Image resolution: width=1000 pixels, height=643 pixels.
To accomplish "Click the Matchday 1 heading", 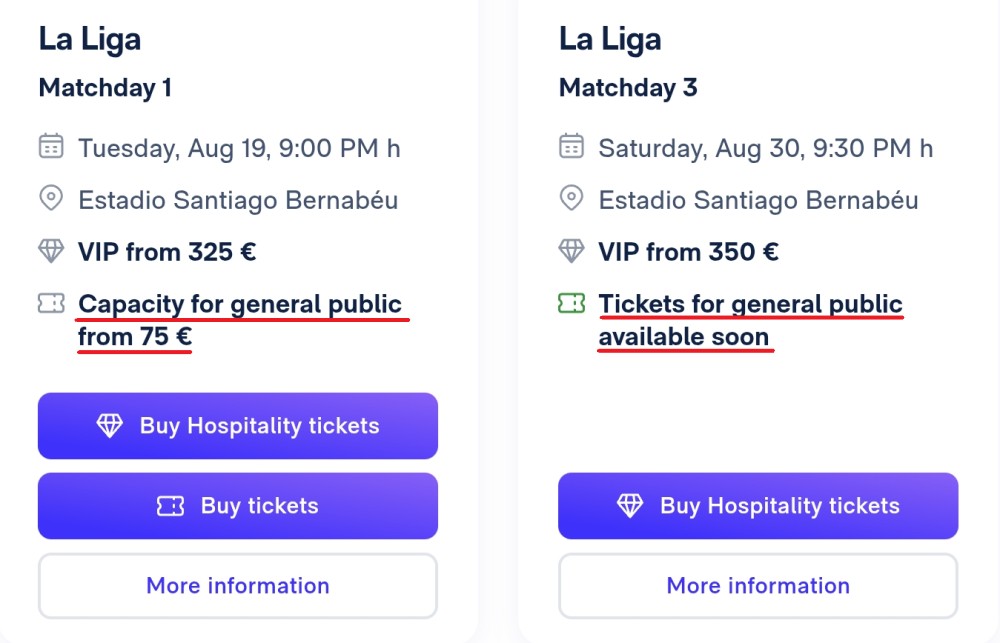I will tap(105, 87).
